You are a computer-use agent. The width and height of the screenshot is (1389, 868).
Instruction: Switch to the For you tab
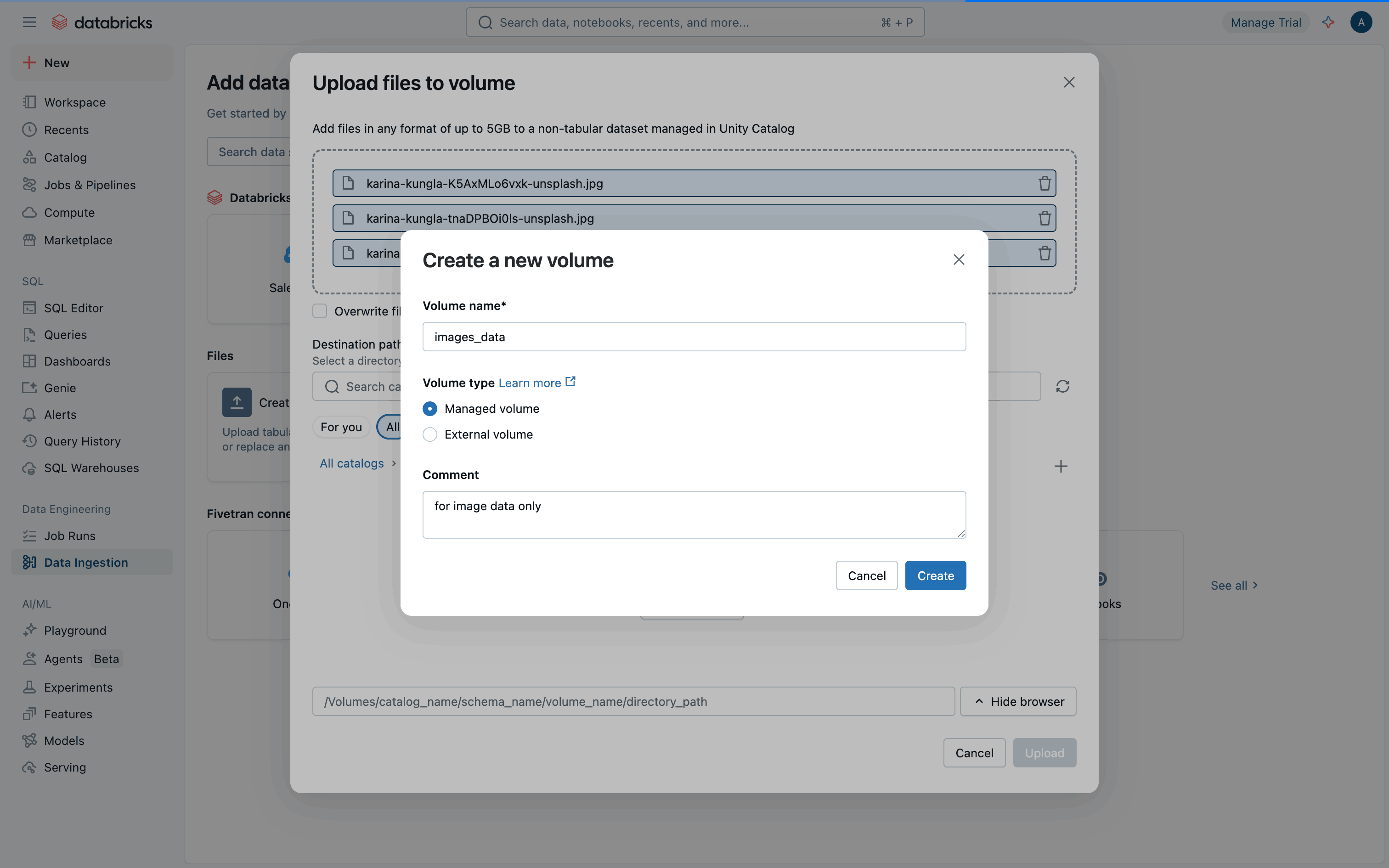pos(341,427)
